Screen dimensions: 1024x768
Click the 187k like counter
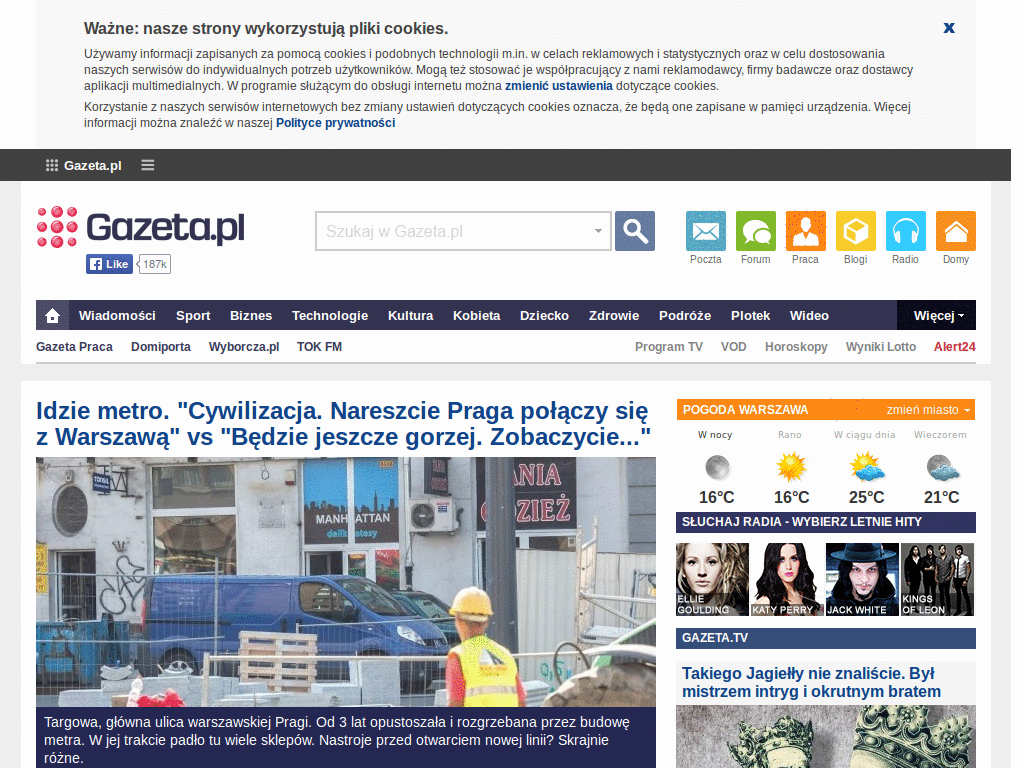(x=155, y=264)
